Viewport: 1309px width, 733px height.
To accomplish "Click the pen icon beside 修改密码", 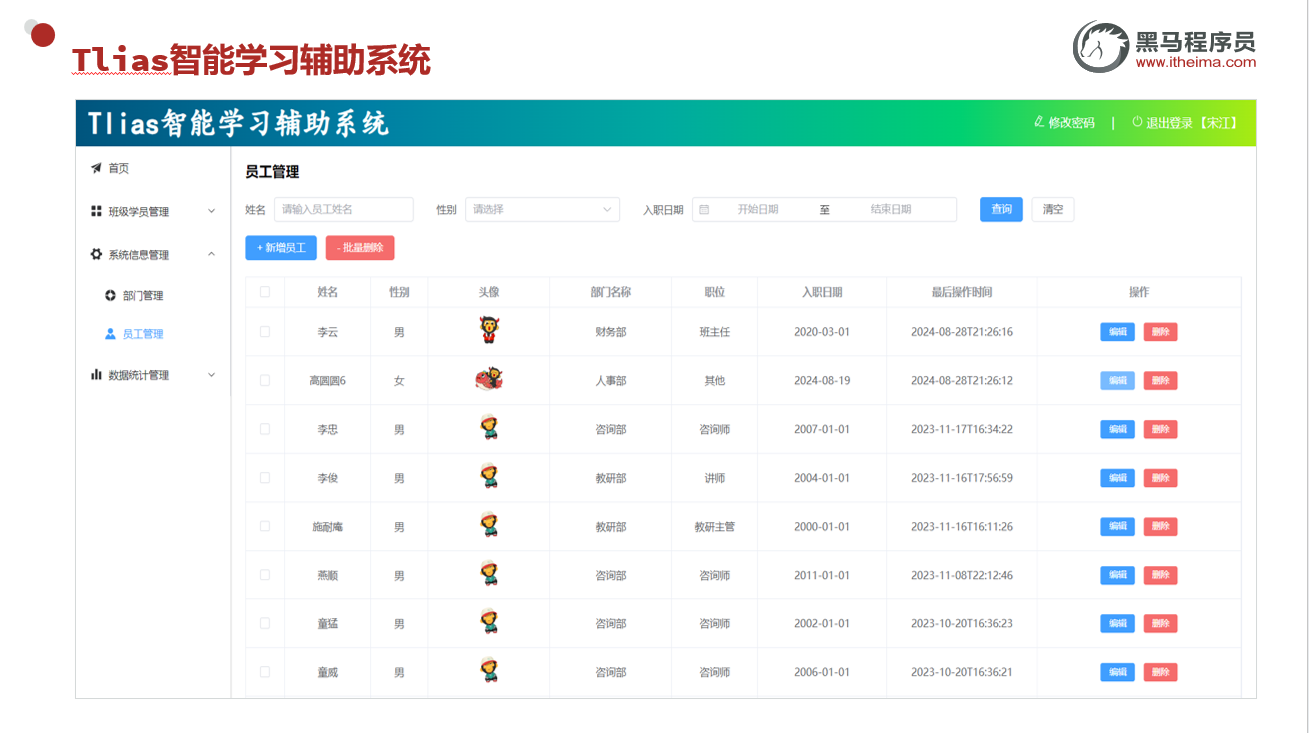I will (1037, 122).
